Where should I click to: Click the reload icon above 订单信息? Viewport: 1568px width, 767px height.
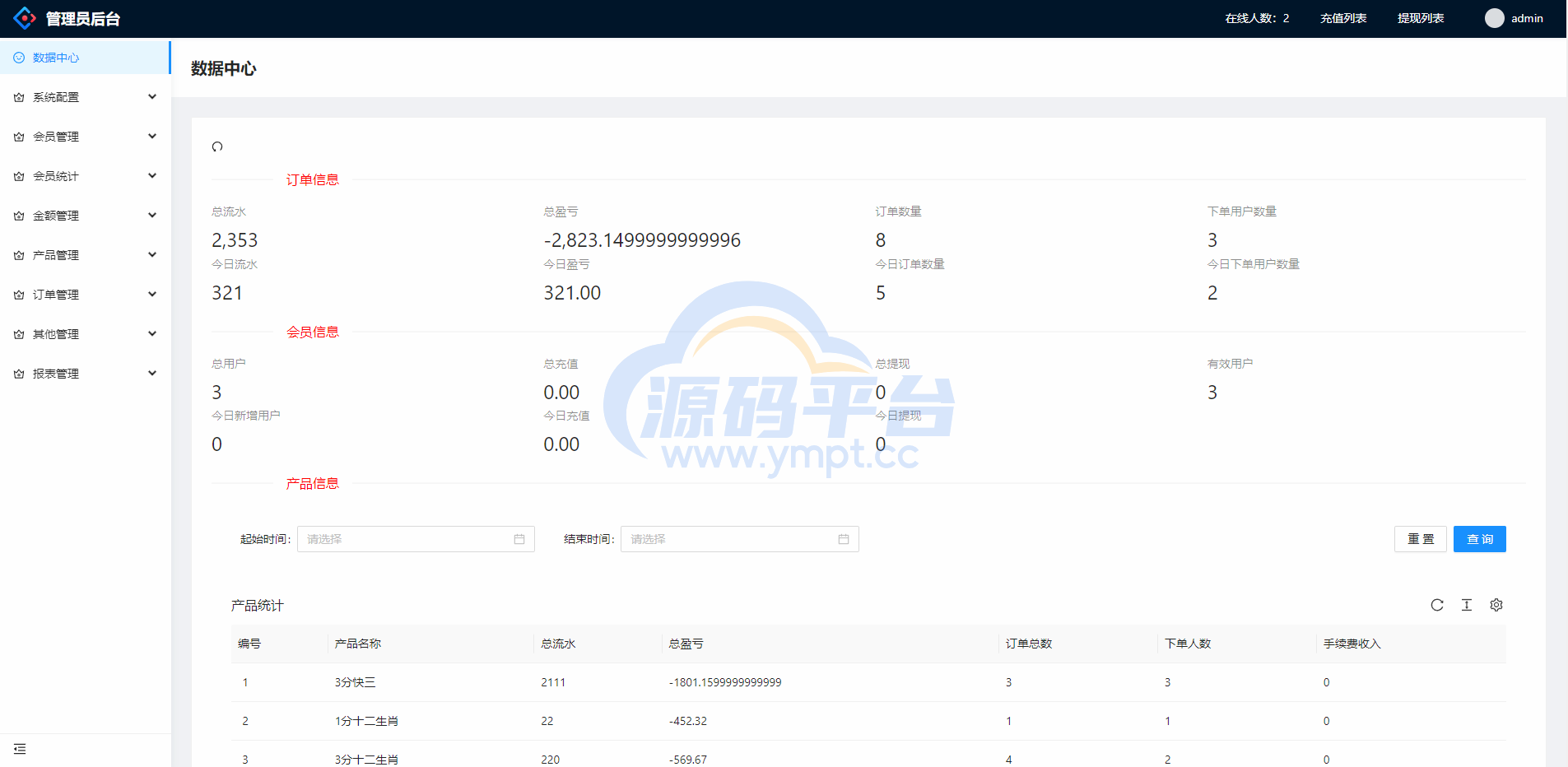click(217, 146)
